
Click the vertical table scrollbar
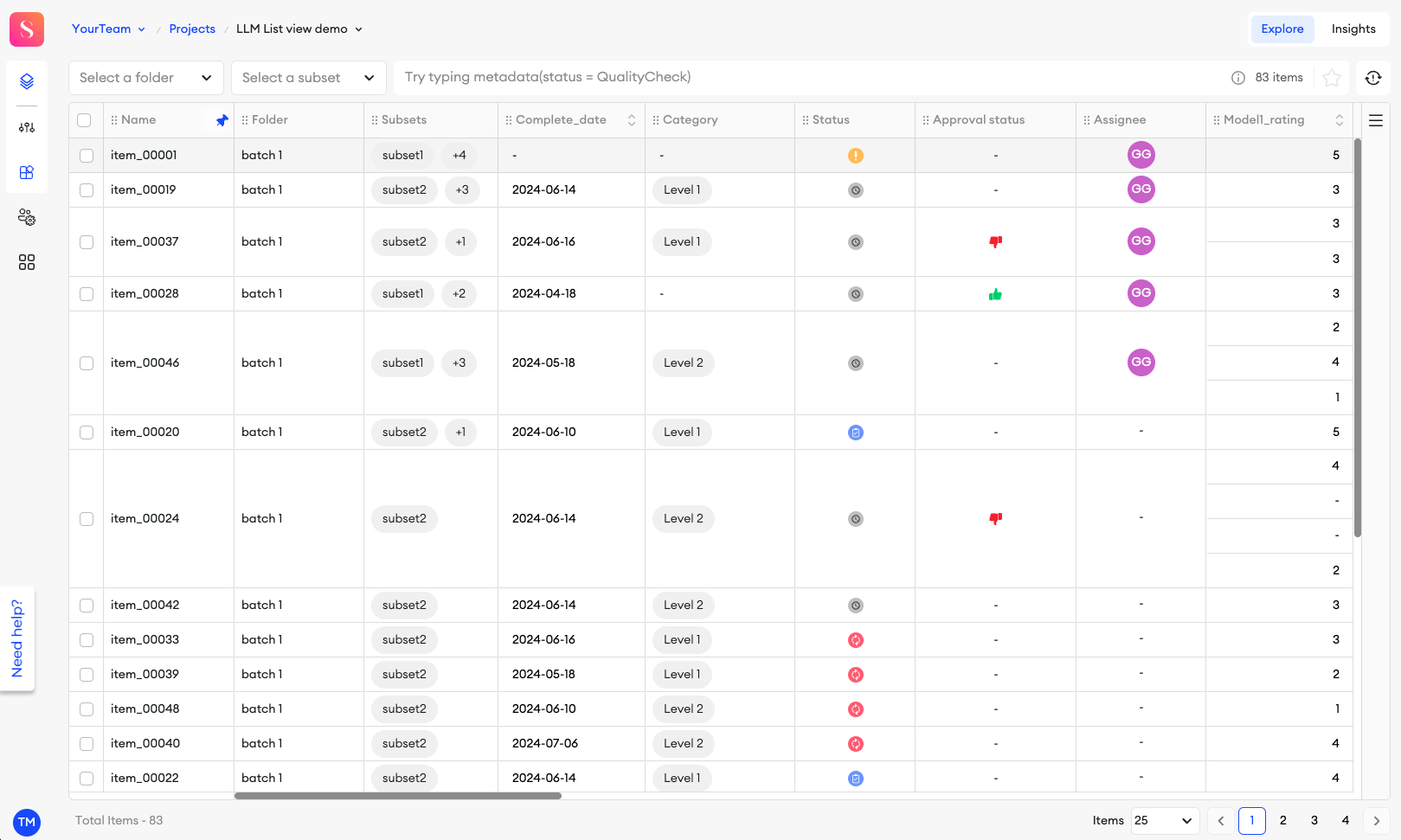coord(1358,337)
